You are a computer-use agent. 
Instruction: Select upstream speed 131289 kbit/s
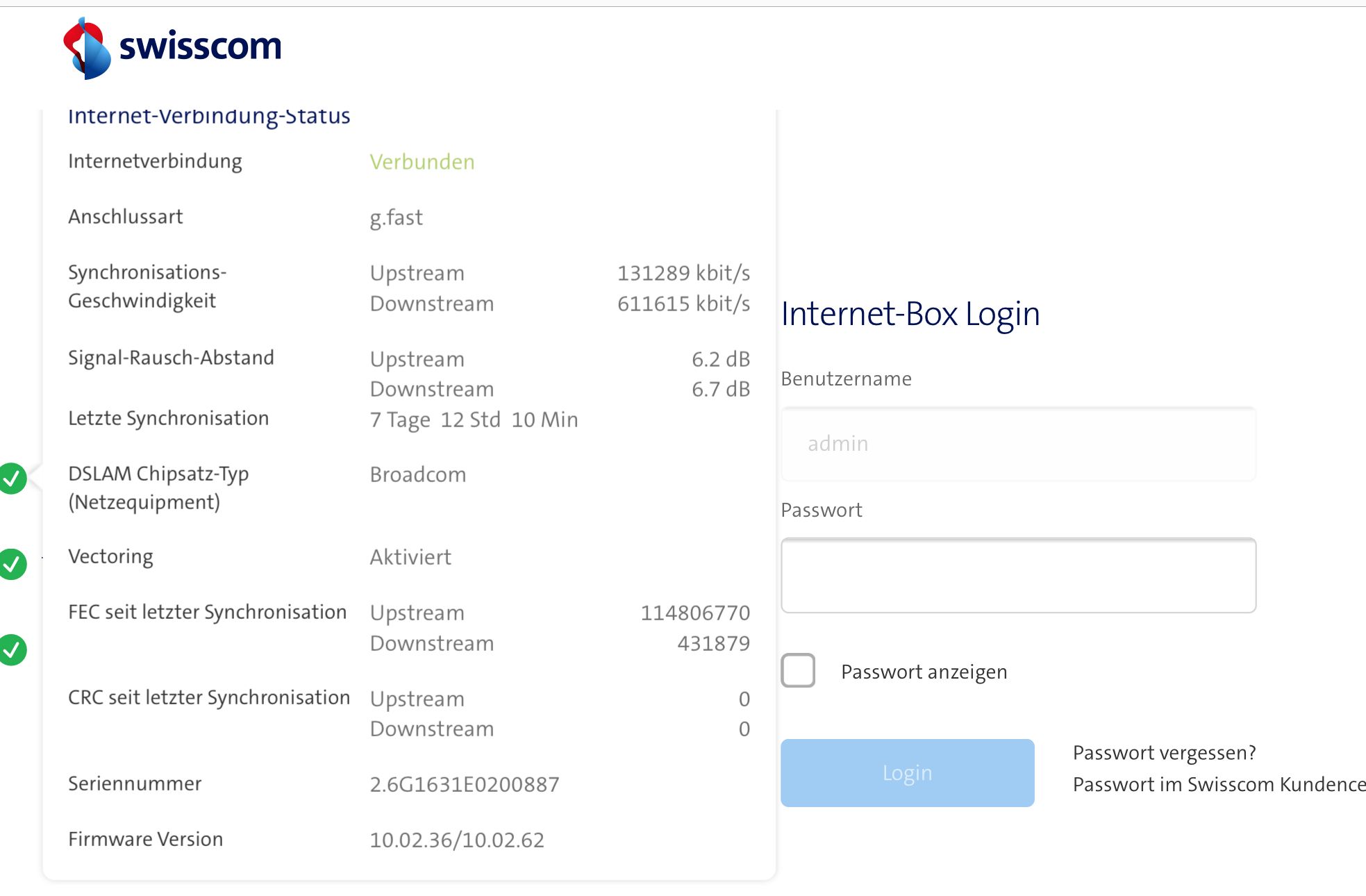point(683,273)
